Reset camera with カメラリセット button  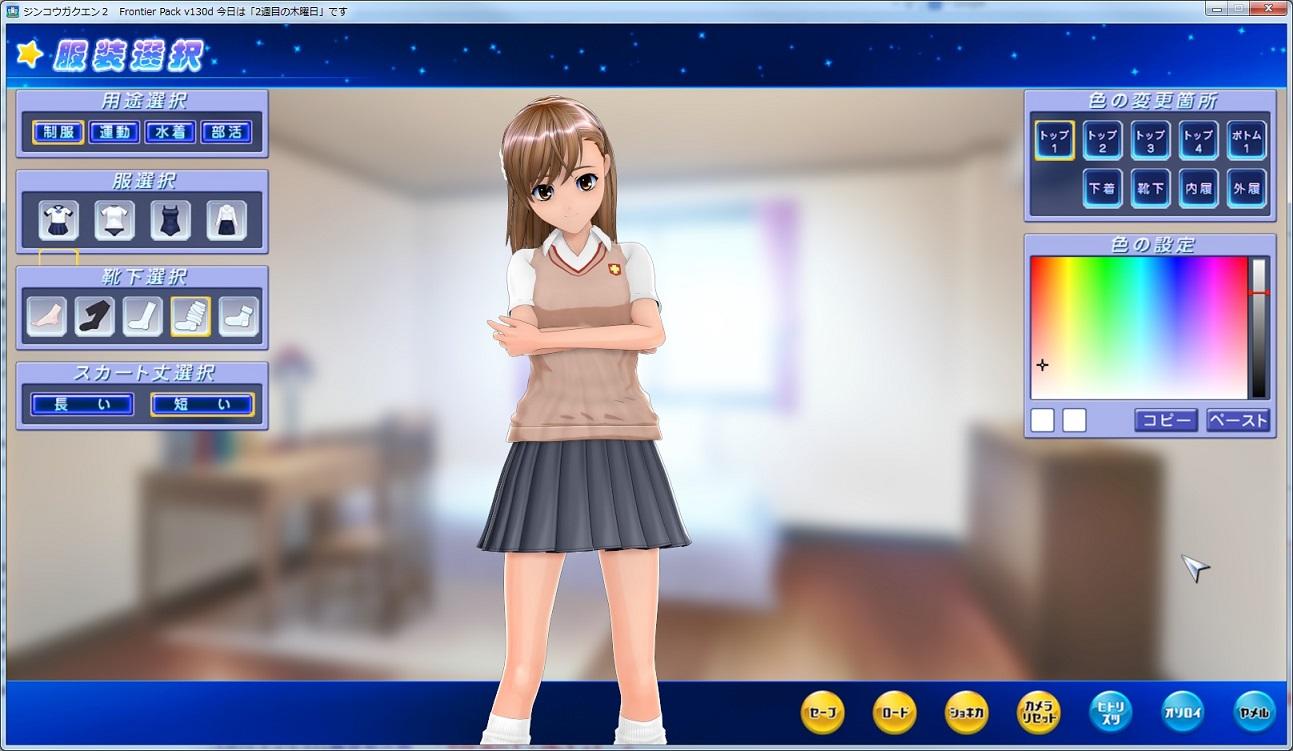pyautogui.click(x=1038, y=712)
